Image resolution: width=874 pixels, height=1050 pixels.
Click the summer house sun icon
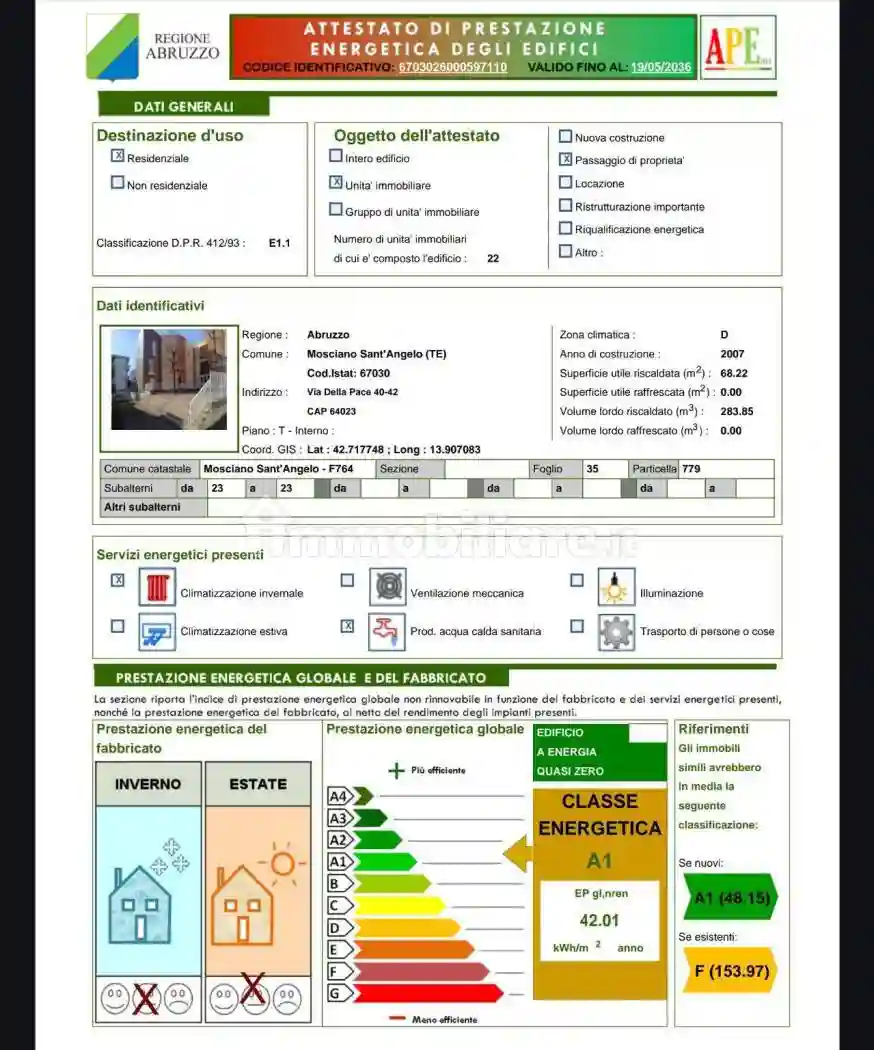(259, 891)
